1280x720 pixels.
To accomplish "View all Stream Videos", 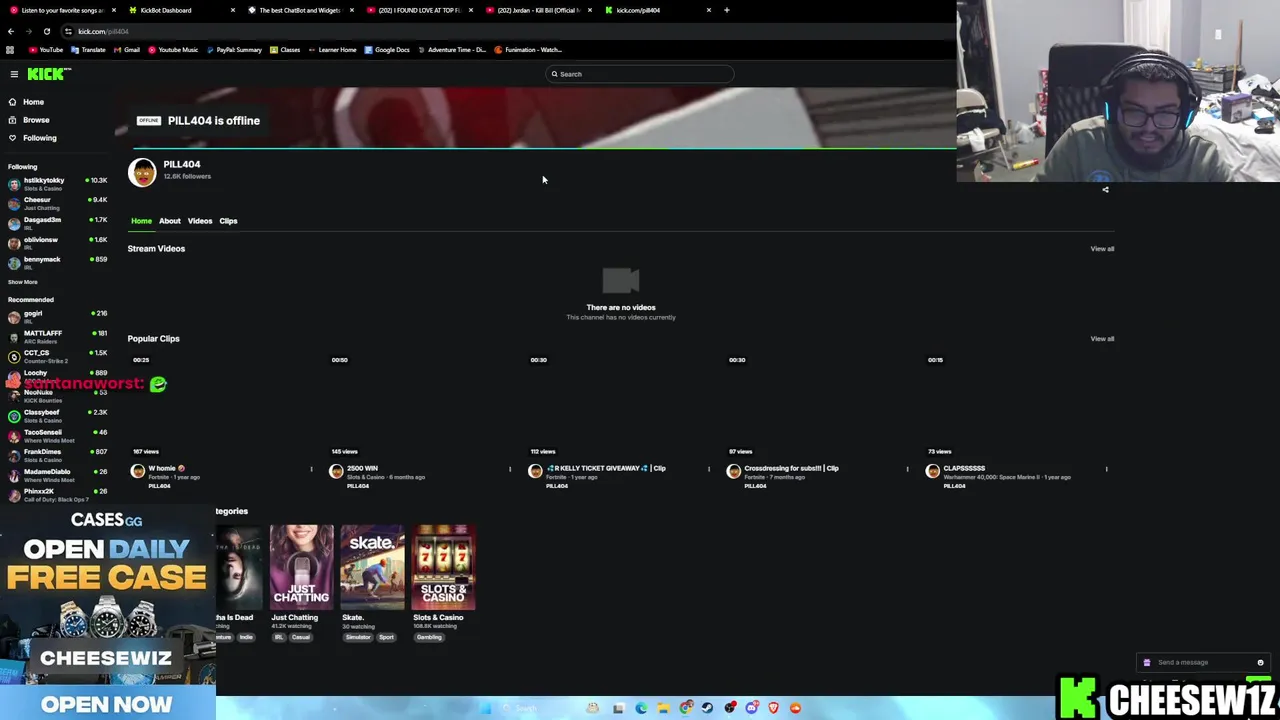I will pyautogui.click(x=1102, y=249).
